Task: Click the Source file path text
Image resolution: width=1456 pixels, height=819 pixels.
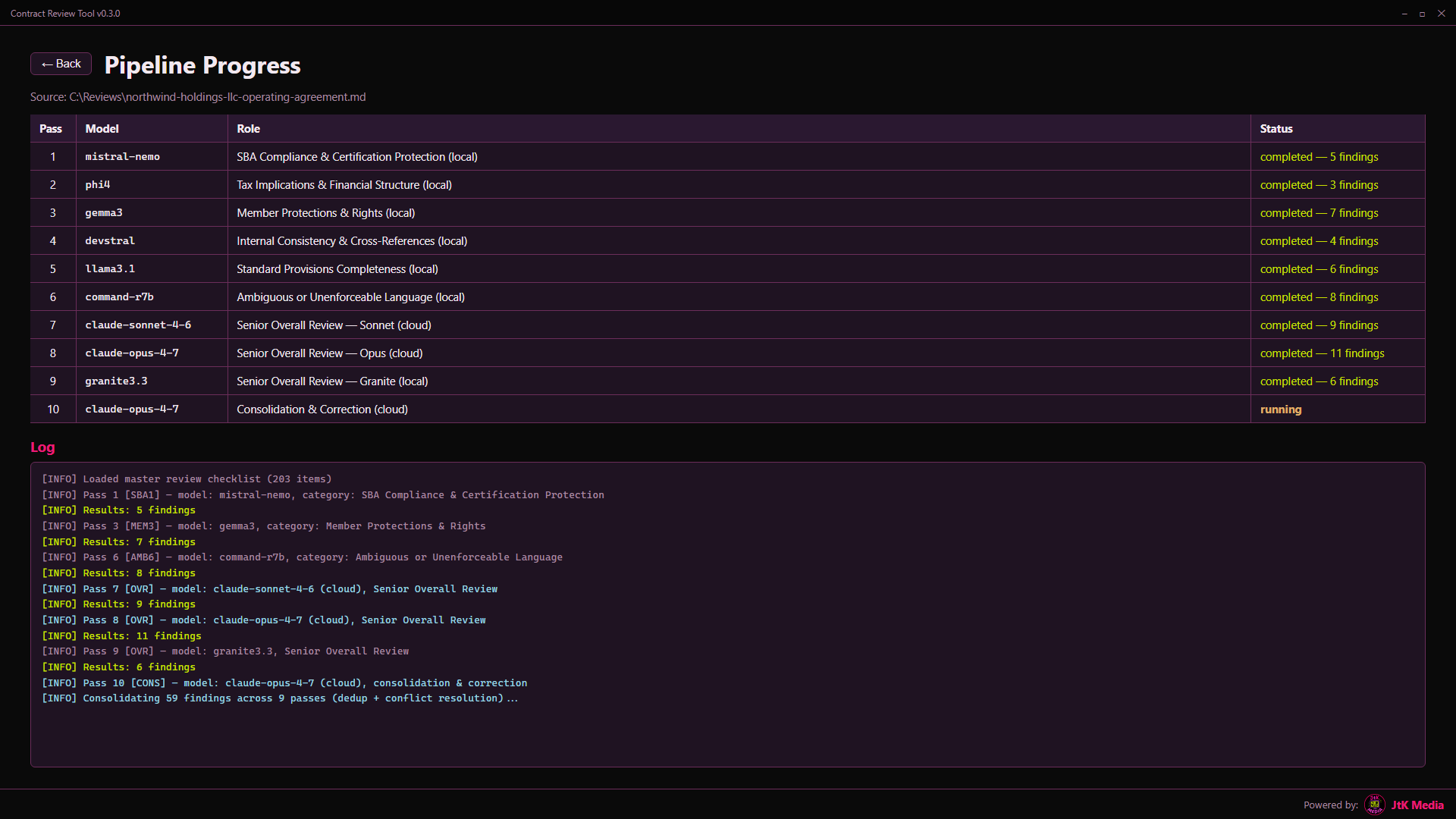Action: click(x=198, y=97)
